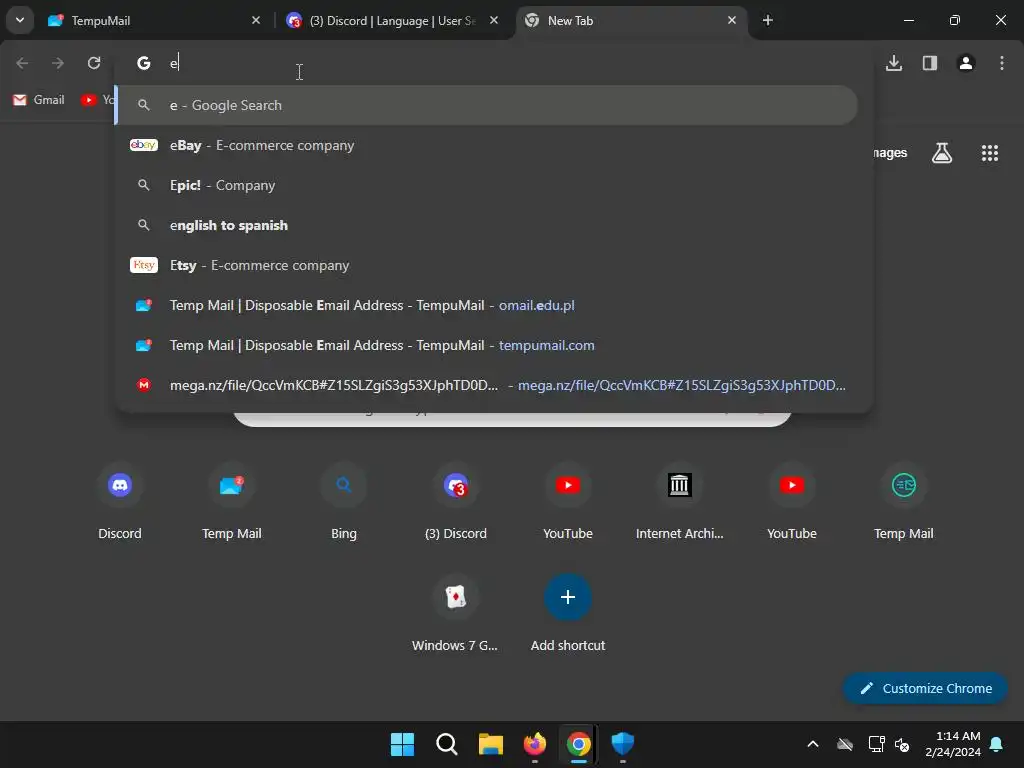
Task: Open the Downloads icon in the toolbar
Action: point(894,63)
